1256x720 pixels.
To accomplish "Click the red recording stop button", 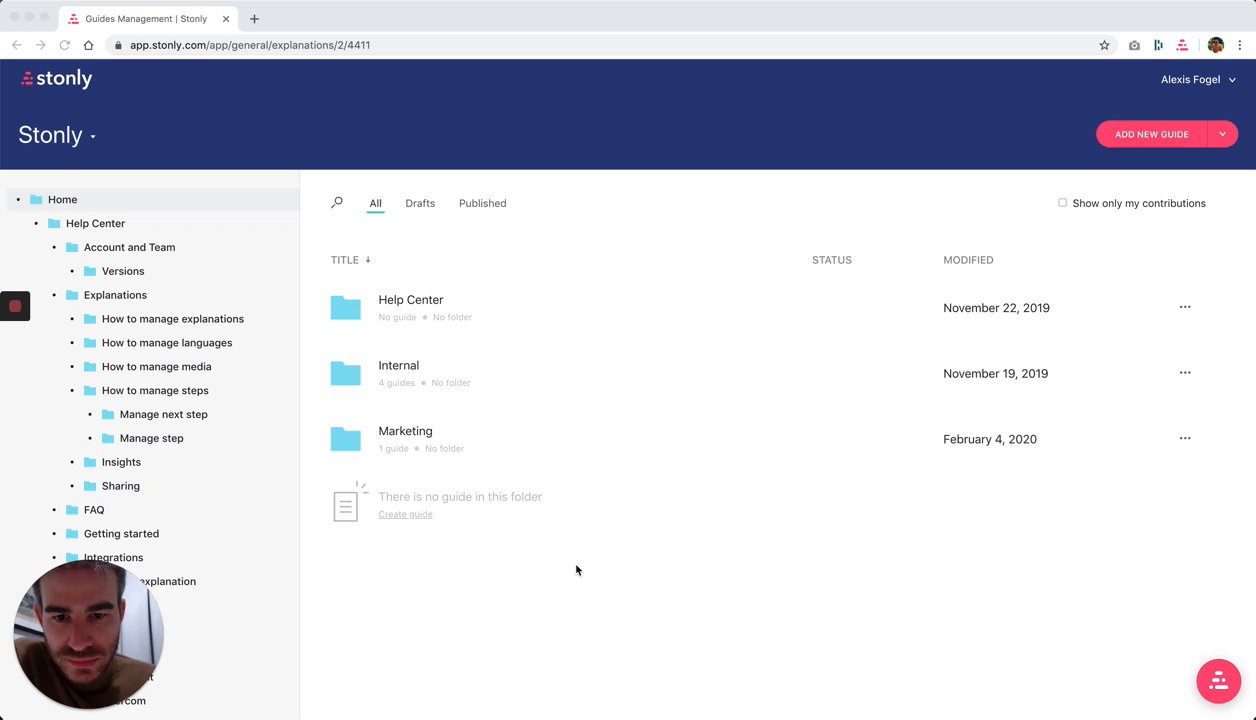I will [x=15, y=306].
